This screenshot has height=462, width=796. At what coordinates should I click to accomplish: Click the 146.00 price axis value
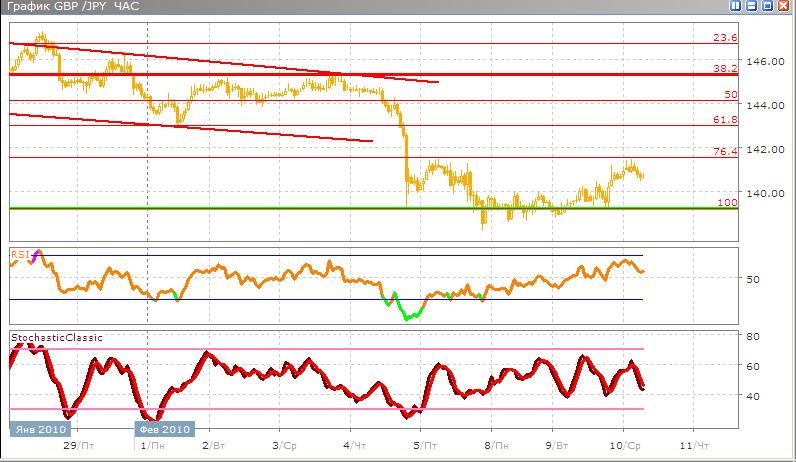765,61
